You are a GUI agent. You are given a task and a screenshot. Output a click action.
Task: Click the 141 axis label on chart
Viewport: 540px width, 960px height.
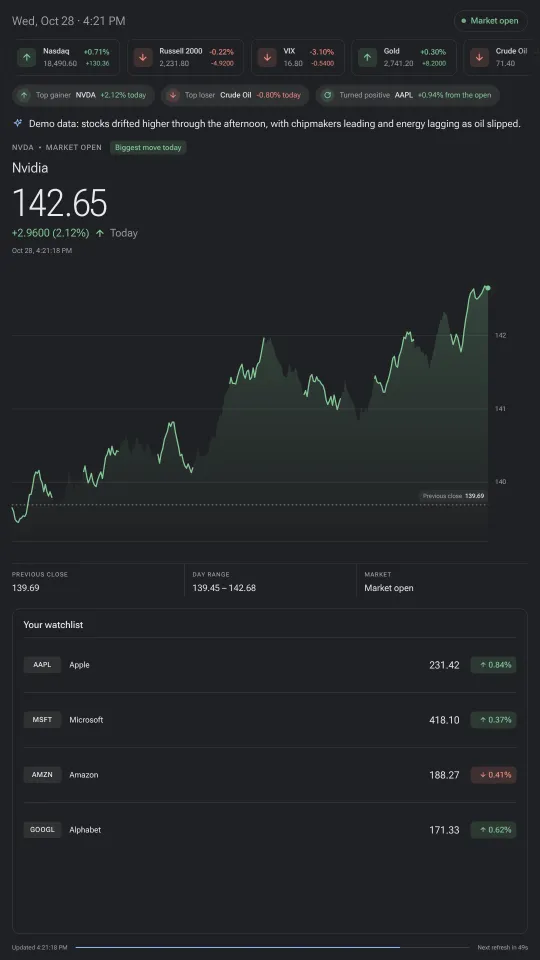tap(501, 408)
